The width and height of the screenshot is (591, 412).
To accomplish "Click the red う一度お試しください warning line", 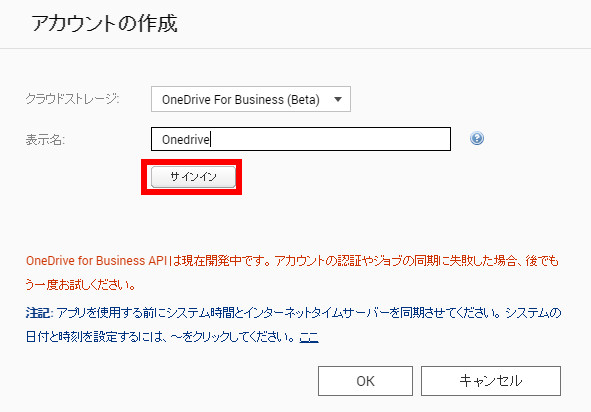I will coord(81,285).
